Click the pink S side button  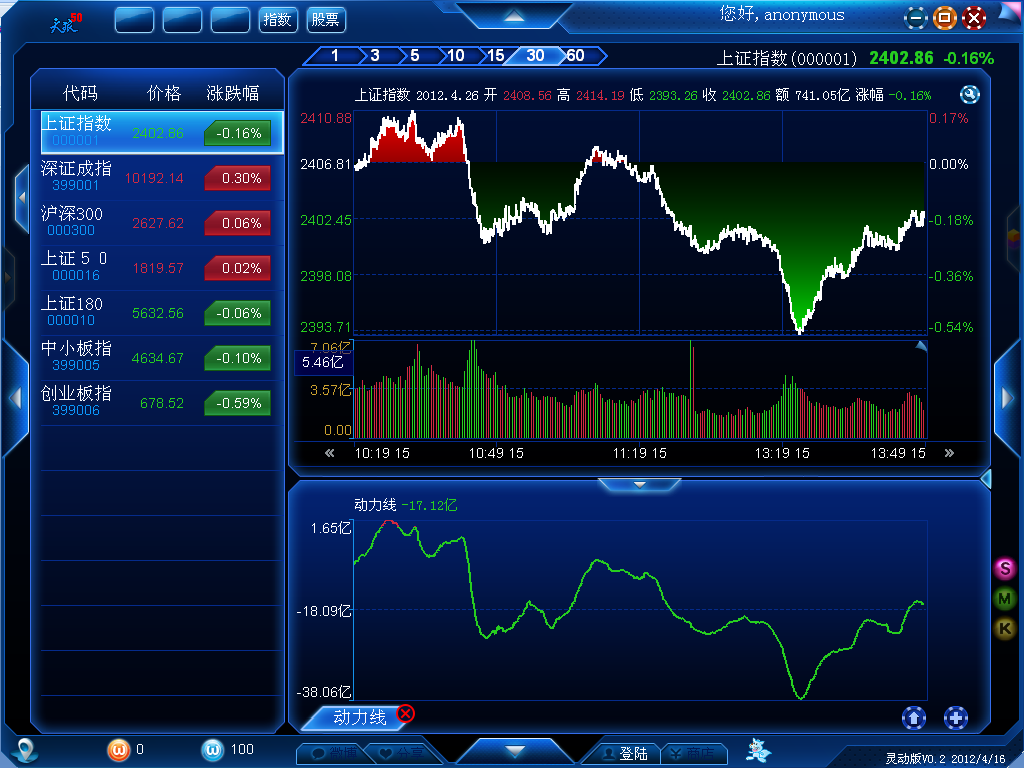coord(1005,568)
